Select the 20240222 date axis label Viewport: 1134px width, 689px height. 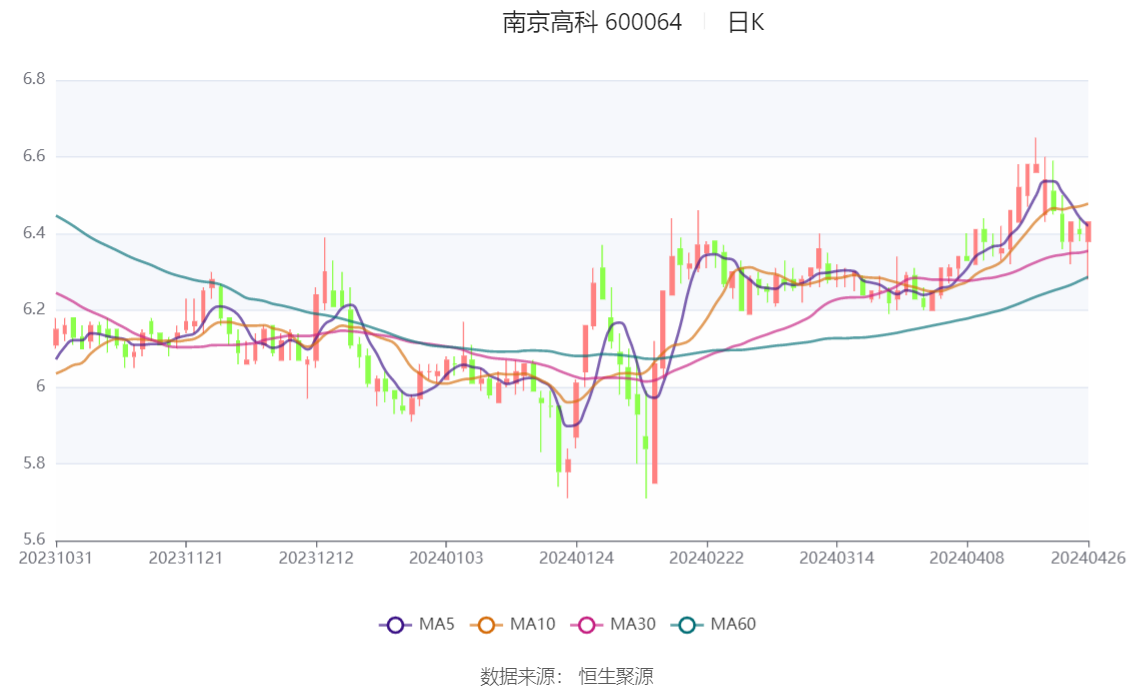click(x=707, y=558)
